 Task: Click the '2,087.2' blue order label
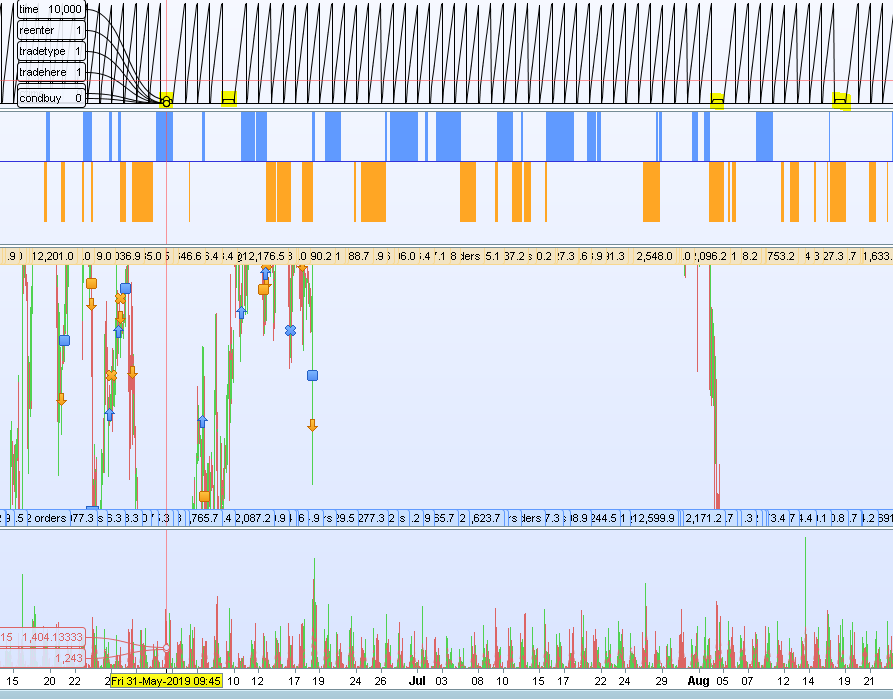tap(253, 518)
